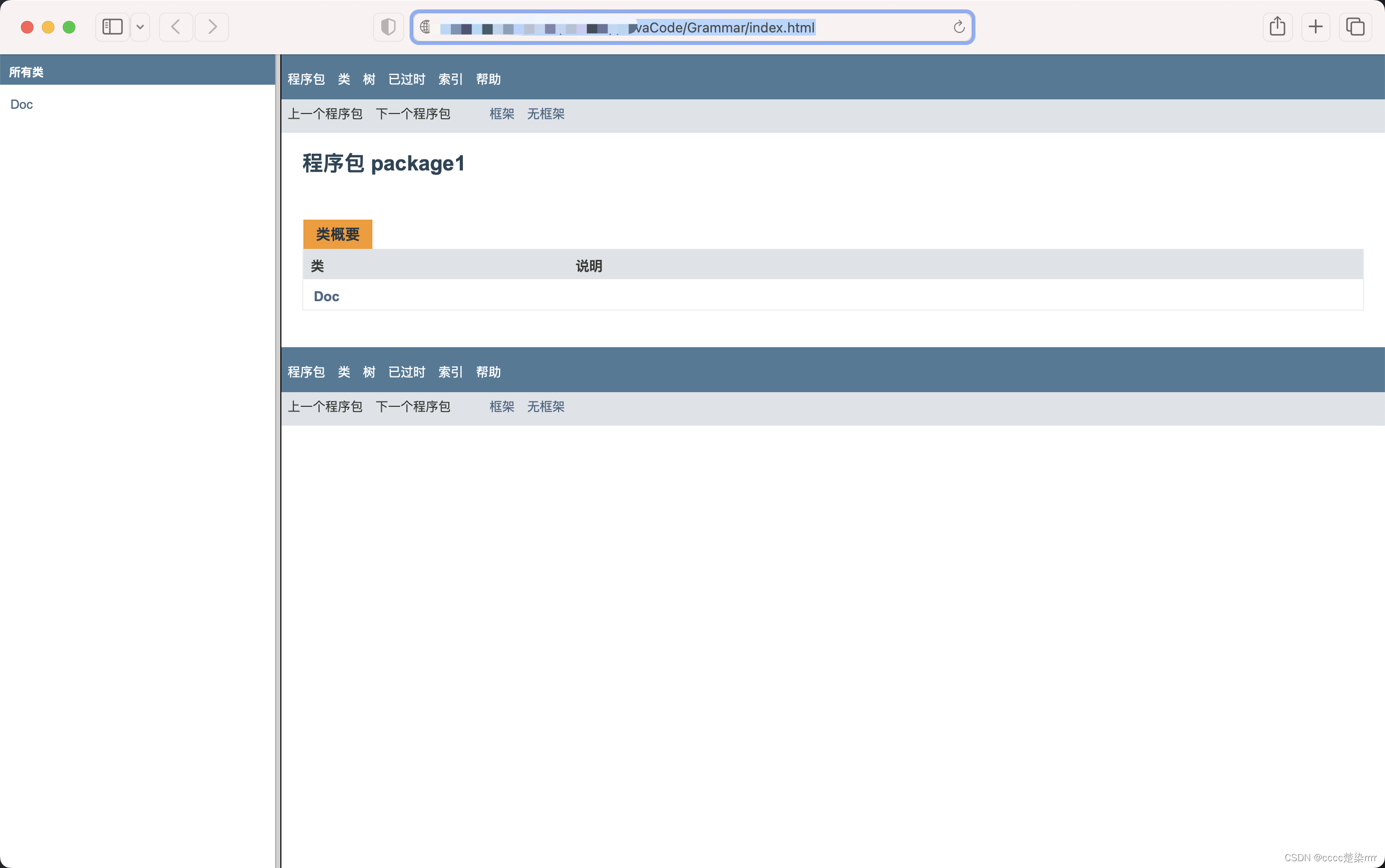Open 框架 link in top sub-navigation
The width and height of the screenshot is (1385, 868).
pyautogui.click(x=502, y=113)
